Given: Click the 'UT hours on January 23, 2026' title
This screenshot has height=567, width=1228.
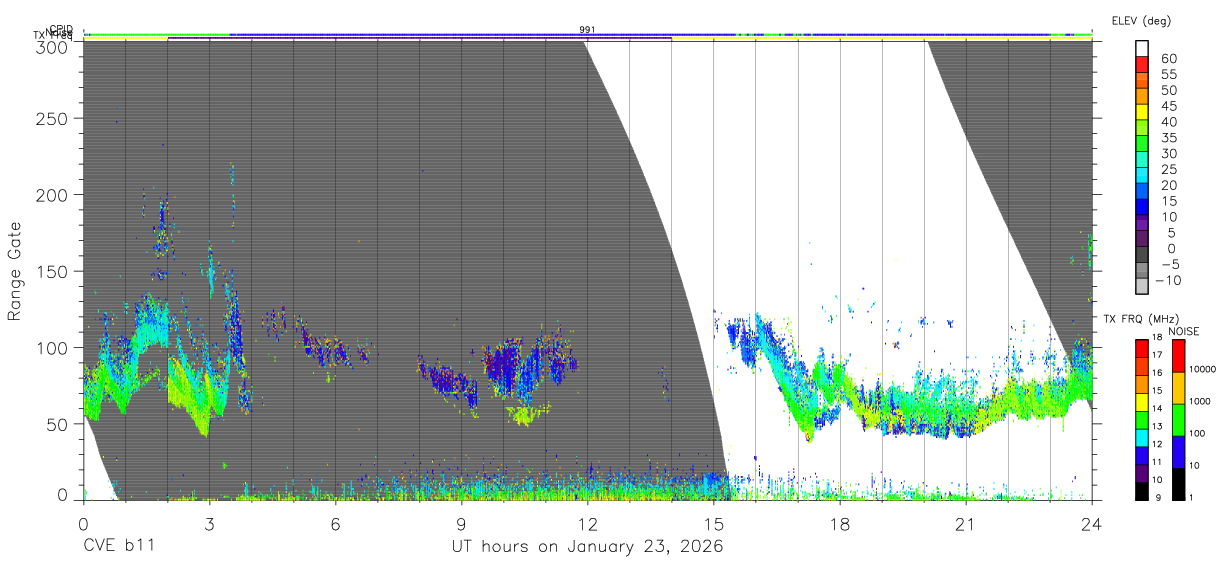Looking at the screenshot, I should point(587,547).
